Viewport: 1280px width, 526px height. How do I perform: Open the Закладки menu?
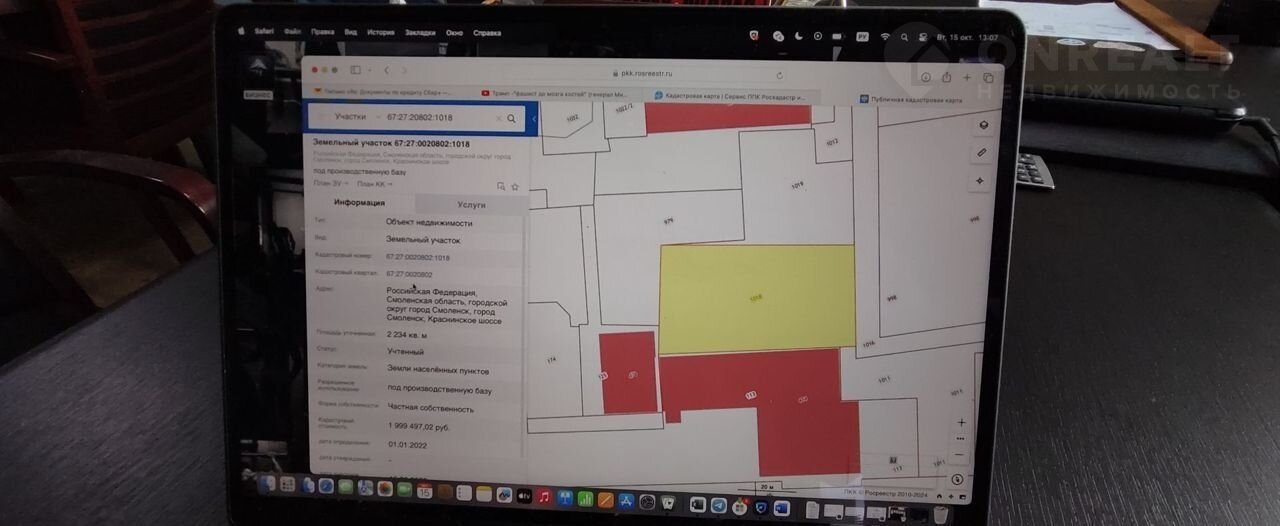pyautogui.click(x=420, y=32)
